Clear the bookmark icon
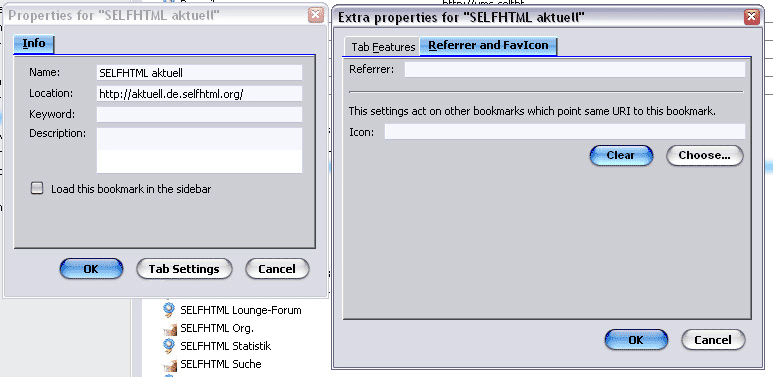This screenshot has width=773, height=377. pyautogui.click(x=621, y=155)
